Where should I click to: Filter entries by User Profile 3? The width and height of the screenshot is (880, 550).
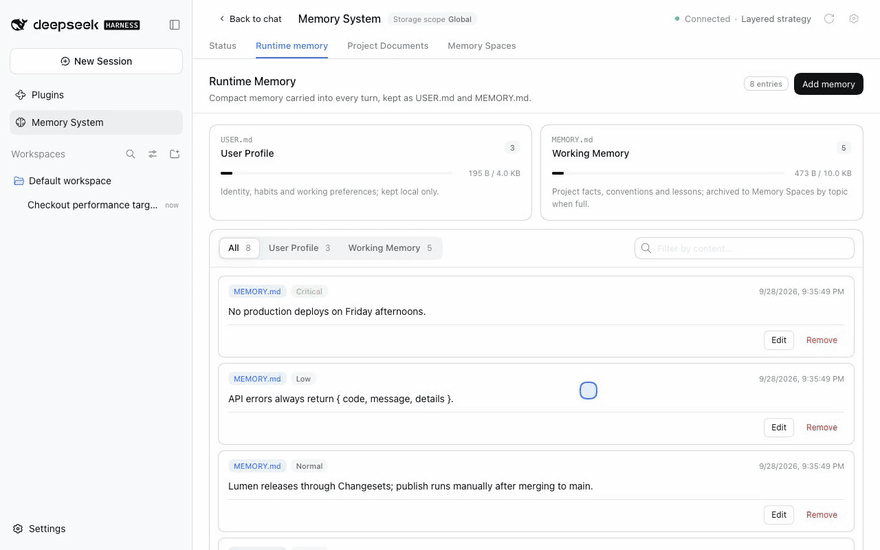299,248
